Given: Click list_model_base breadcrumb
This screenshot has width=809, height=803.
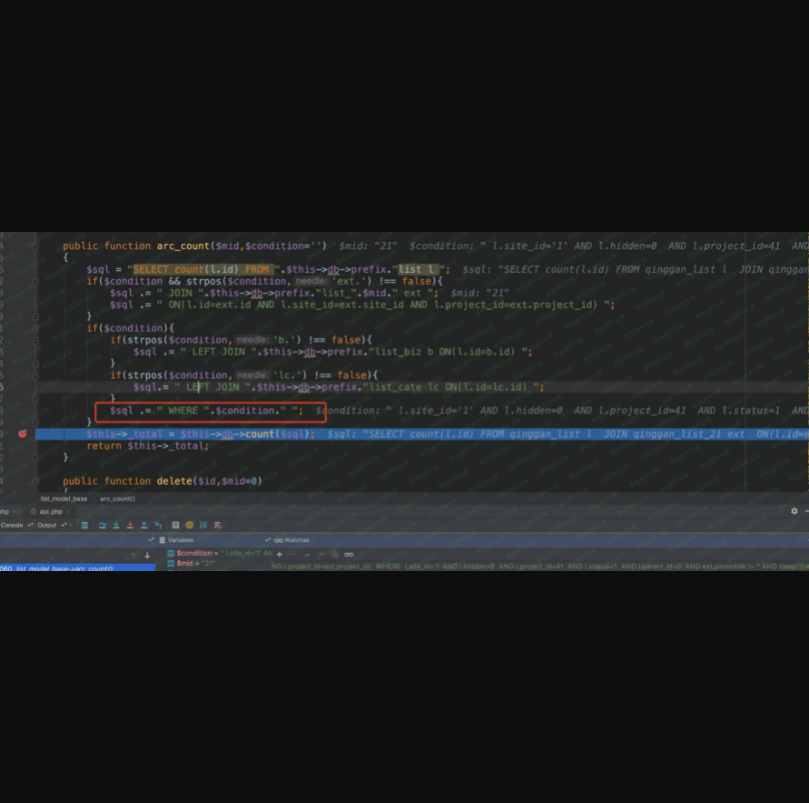Looking at the screenshot, I should point(63,498).
